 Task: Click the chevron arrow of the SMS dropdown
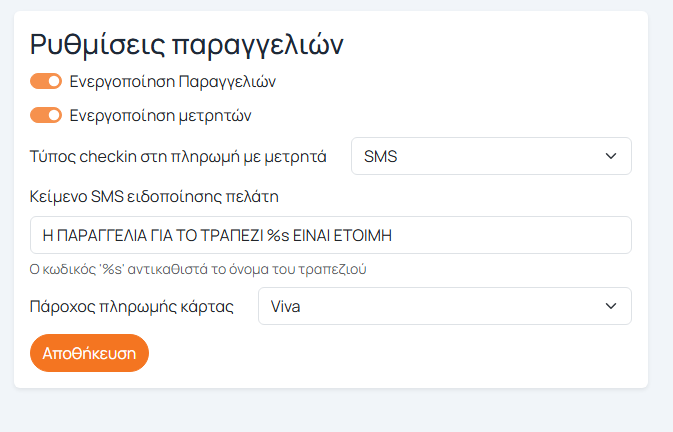coord(612,156)
